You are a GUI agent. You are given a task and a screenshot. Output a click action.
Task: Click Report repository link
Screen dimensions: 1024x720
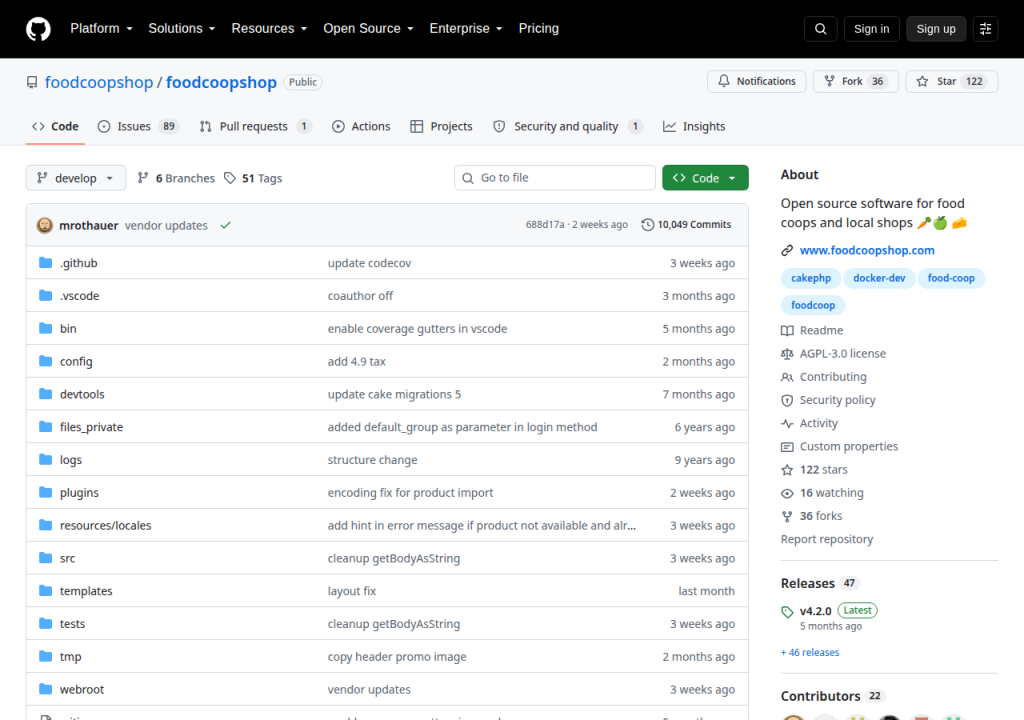click(827, 539)
